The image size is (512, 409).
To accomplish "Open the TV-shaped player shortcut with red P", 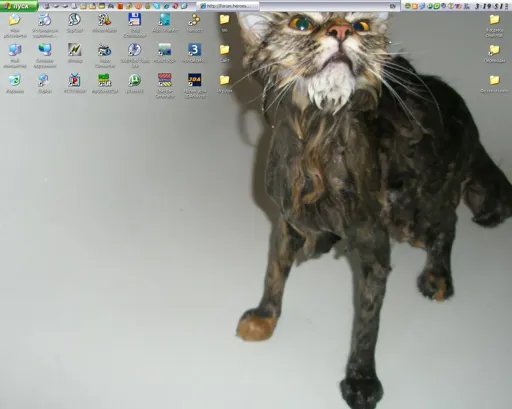I will [x=75, y=80].
